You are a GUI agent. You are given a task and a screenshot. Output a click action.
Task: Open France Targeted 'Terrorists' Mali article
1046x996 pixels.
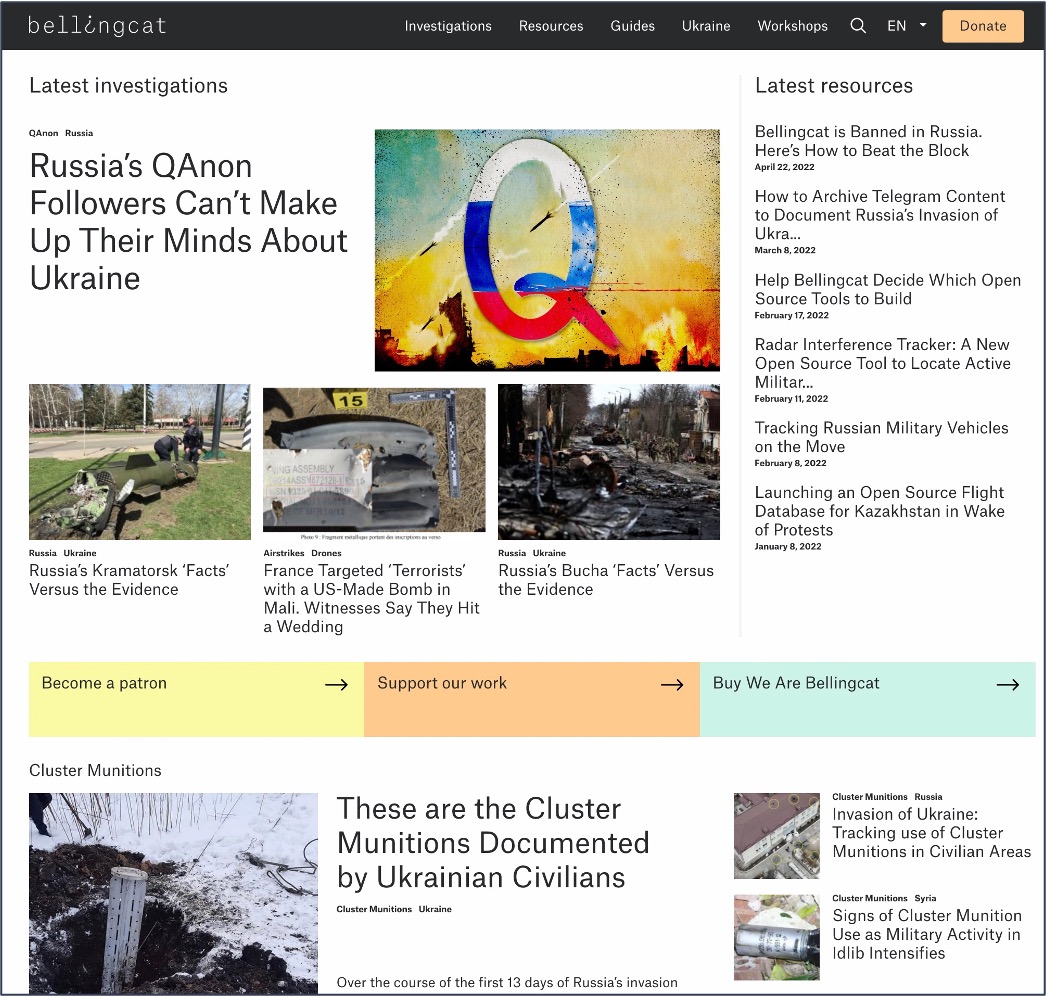pyautogui.click(x=372, y=598)
